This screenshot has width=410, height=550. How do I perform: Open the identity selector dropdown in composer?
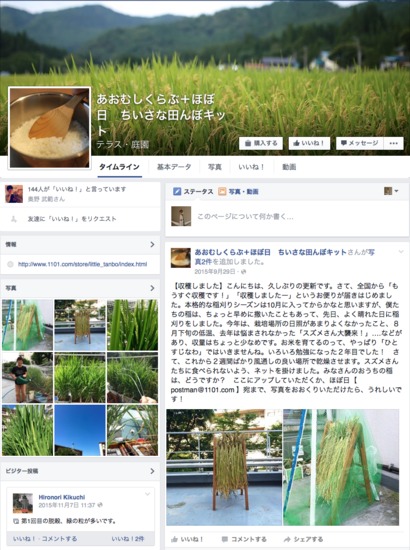pyautogui.click(x=391, y=191)
